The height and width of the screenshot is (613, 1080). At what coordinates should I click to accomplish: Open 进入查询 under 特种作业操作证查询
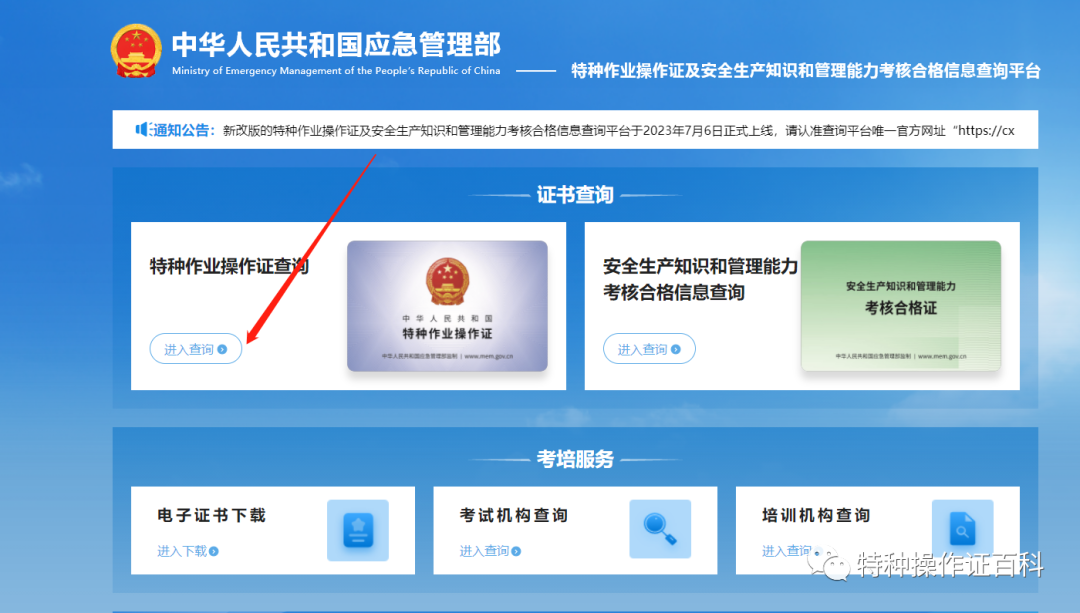pyautogui.click(x=196, y=349)
